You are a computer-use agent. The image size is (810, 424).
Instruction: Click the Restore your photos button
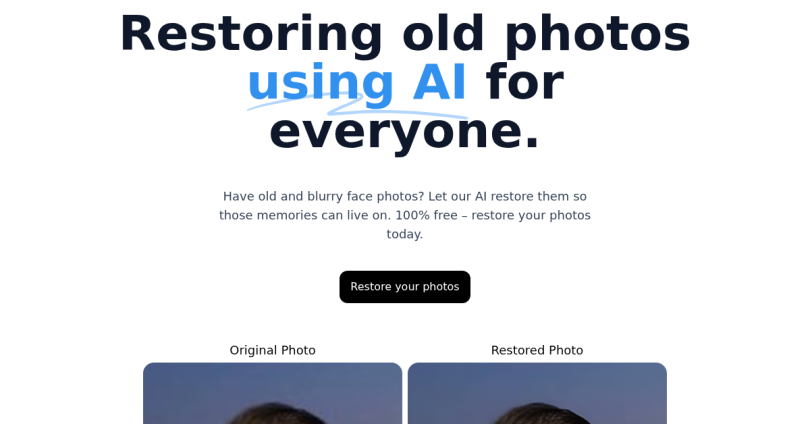tap(404, 287)
